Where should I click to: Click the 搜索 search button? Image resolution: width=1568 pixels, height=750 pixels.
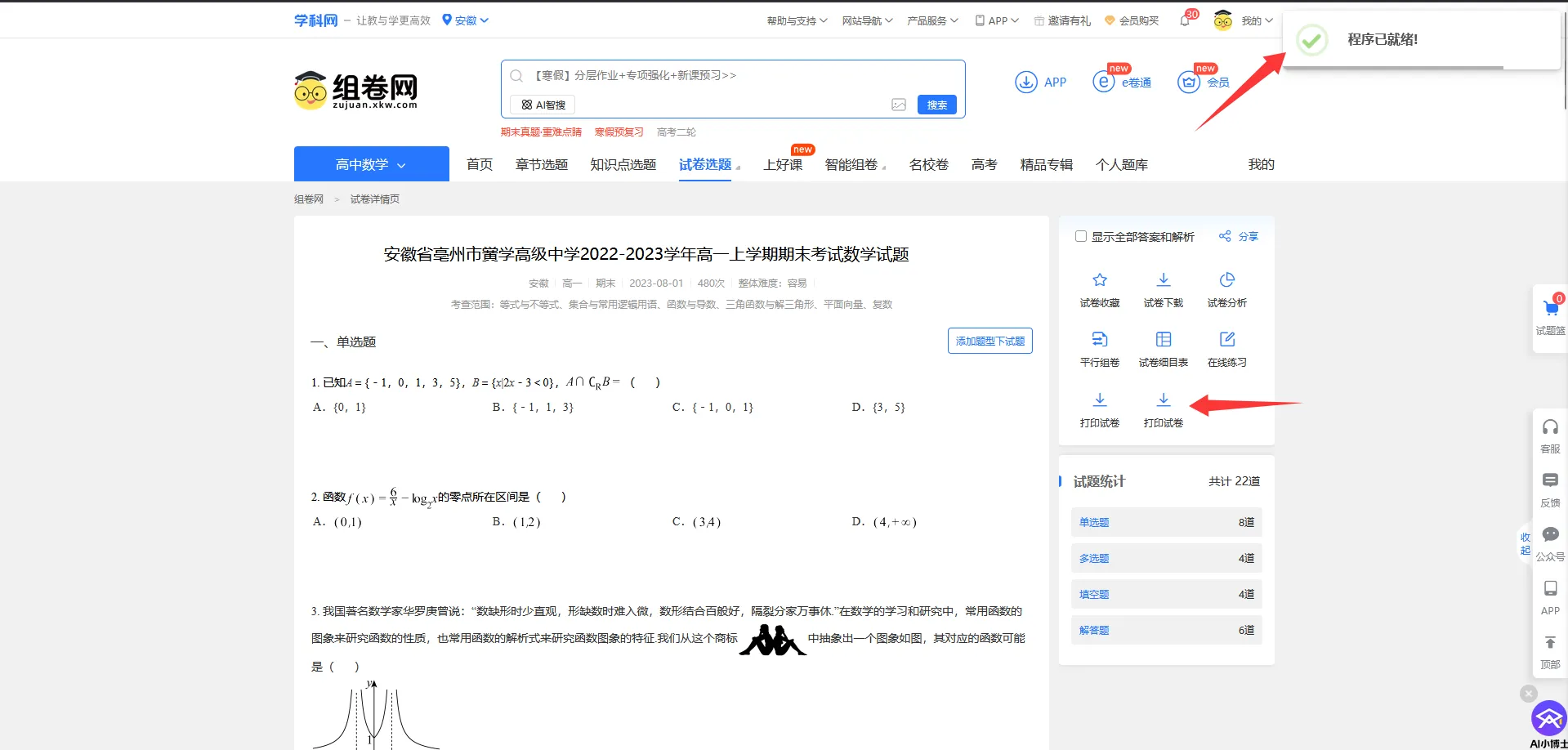[x=936, y=105]
